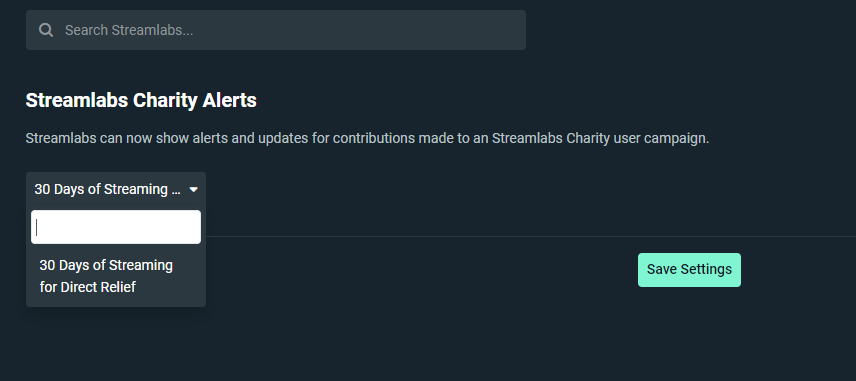The image size is (856, 381).
Task: Focus the Search Streamlabs field
Action: (276, 30)
